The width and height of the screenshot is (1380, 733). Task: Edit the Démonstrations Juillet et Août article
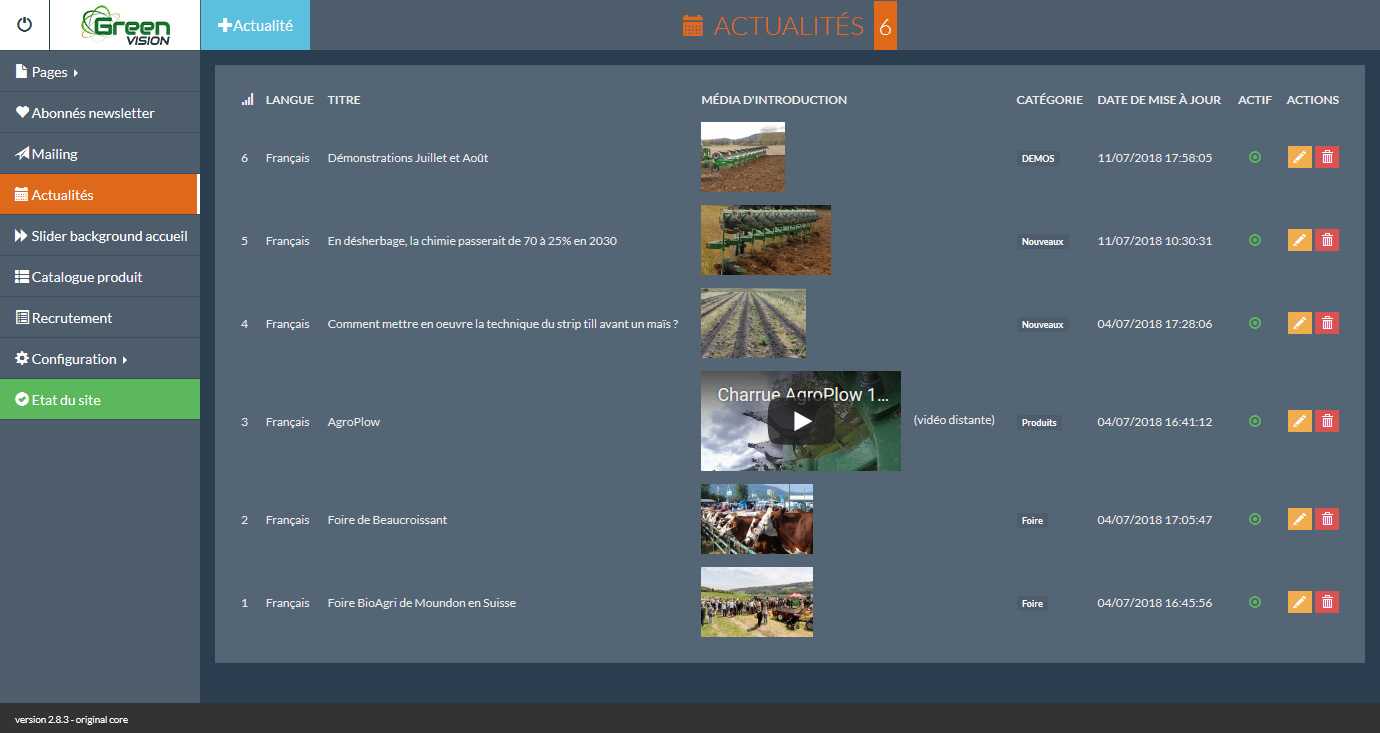tap(1299, 157)
